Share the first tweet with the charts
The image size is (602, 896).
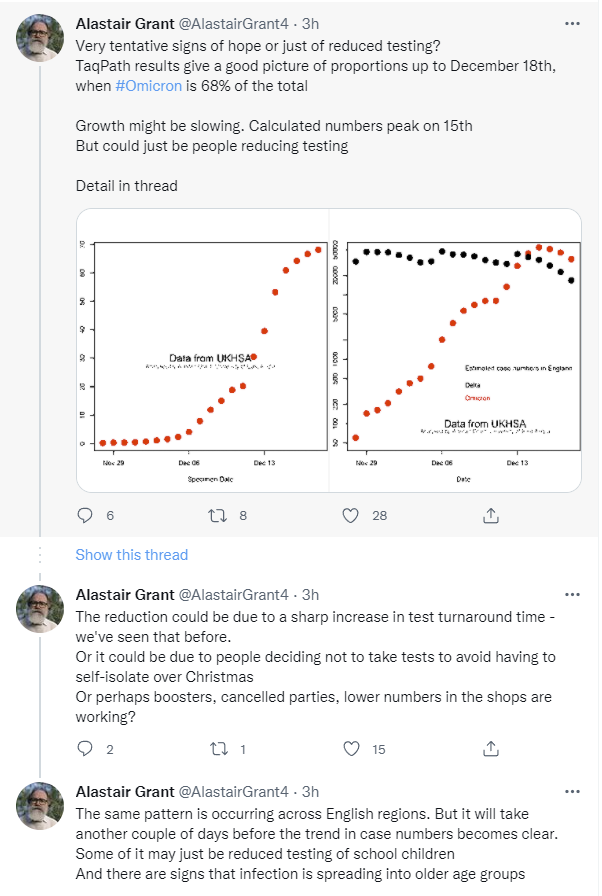coord(491,516)
